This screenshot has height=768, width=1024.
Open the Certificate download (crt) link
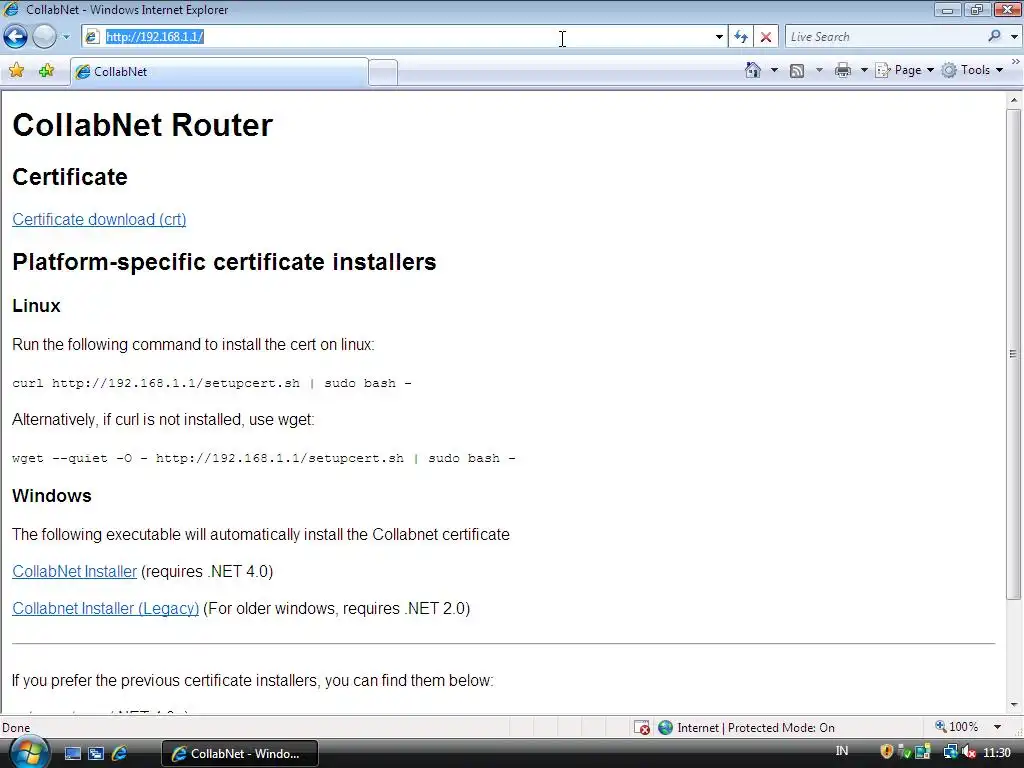pyautogui.click(x=99, y=219)
